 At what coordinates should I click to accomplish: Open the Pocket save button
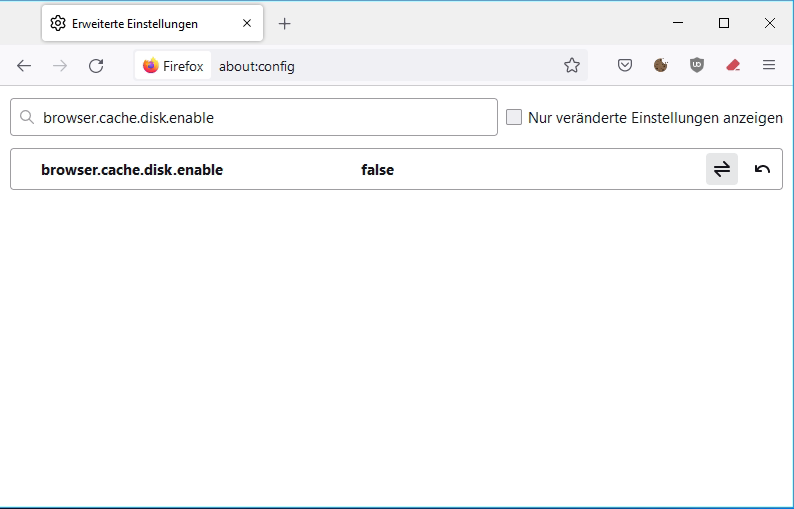625,65
